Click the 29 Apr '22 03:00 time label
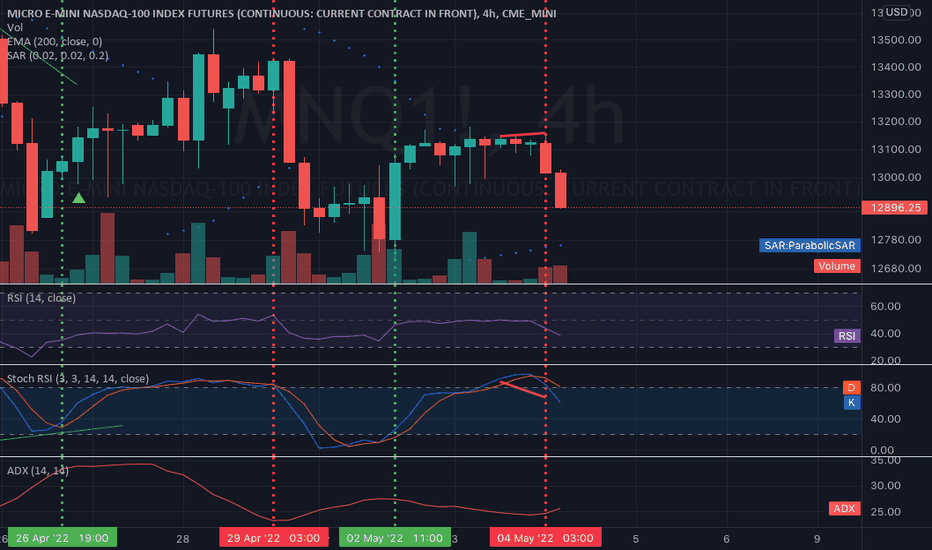The image size is (932, 550). point(273,538)
